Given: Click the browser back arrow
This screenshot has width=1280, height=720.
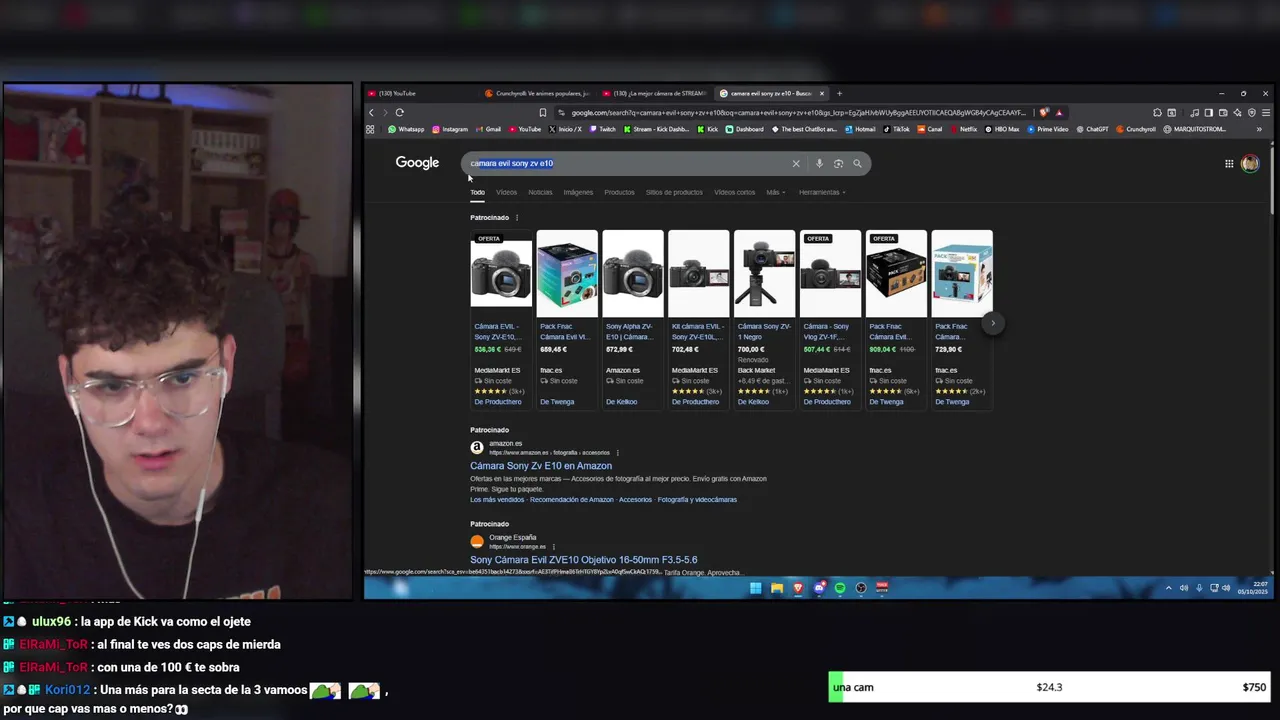Looking at the screenshot, I should 371,112.
